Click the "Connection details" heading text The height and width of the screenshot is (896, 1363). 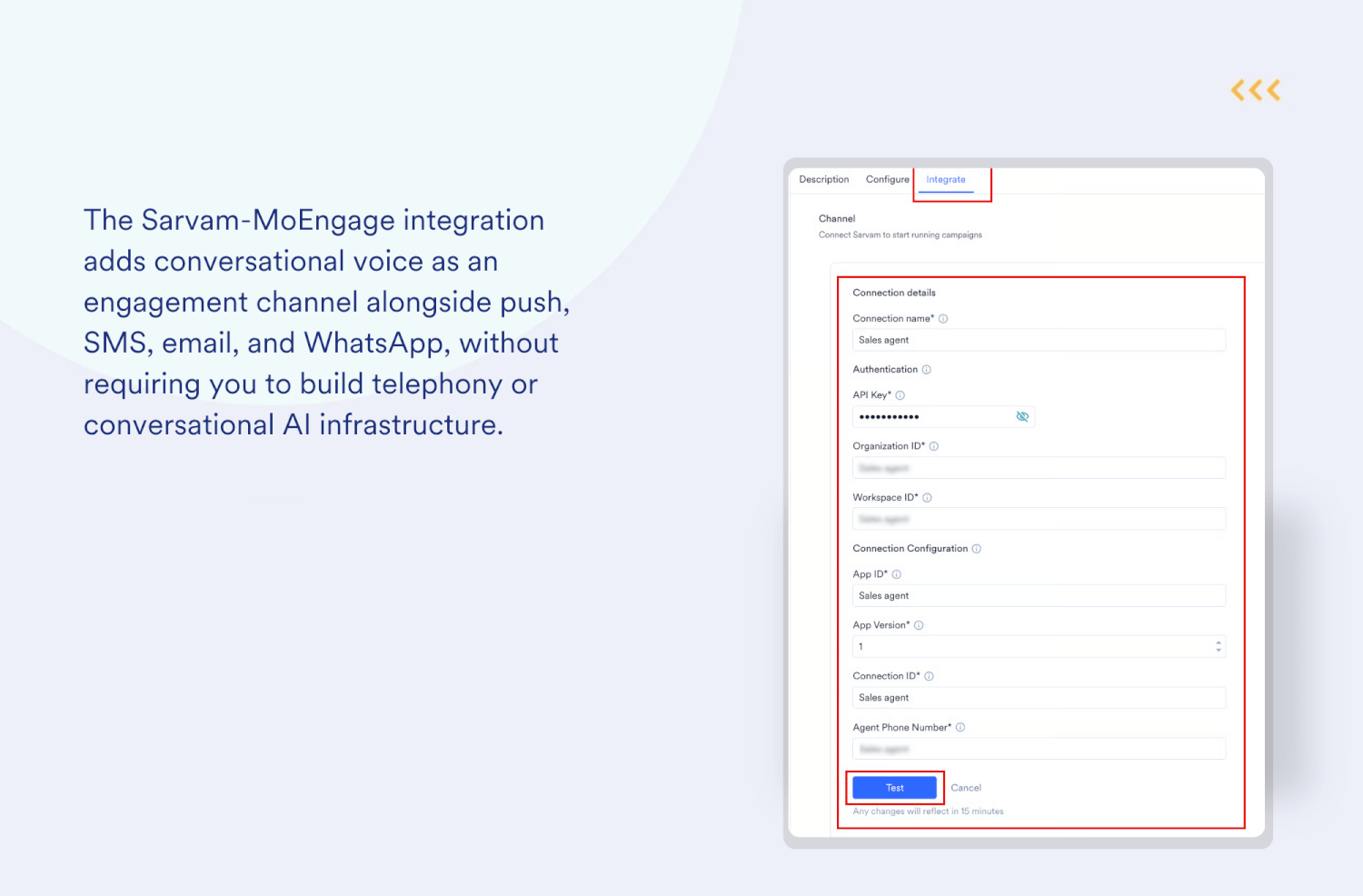(894, 293)
